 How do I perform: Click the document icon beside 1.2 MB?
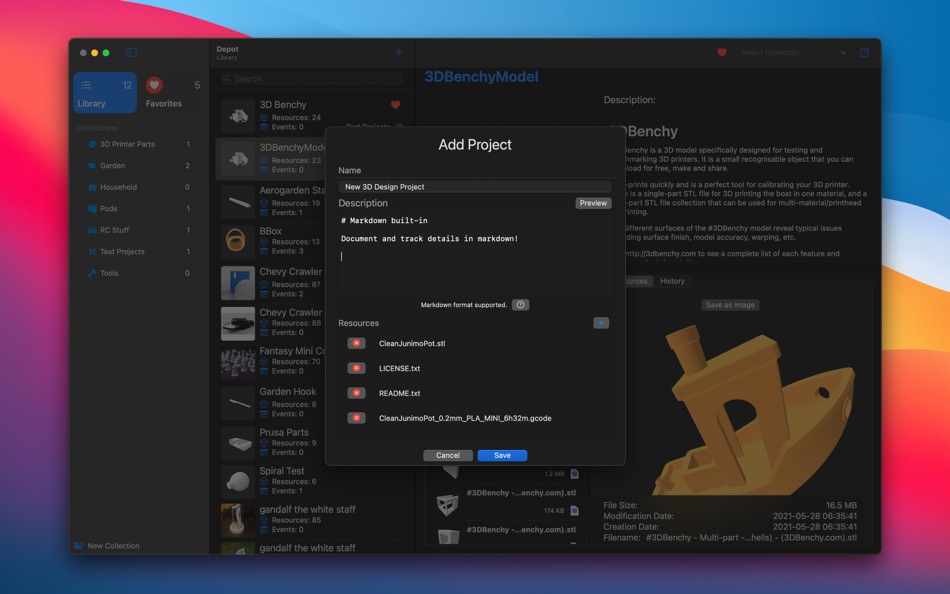point(574,473)
